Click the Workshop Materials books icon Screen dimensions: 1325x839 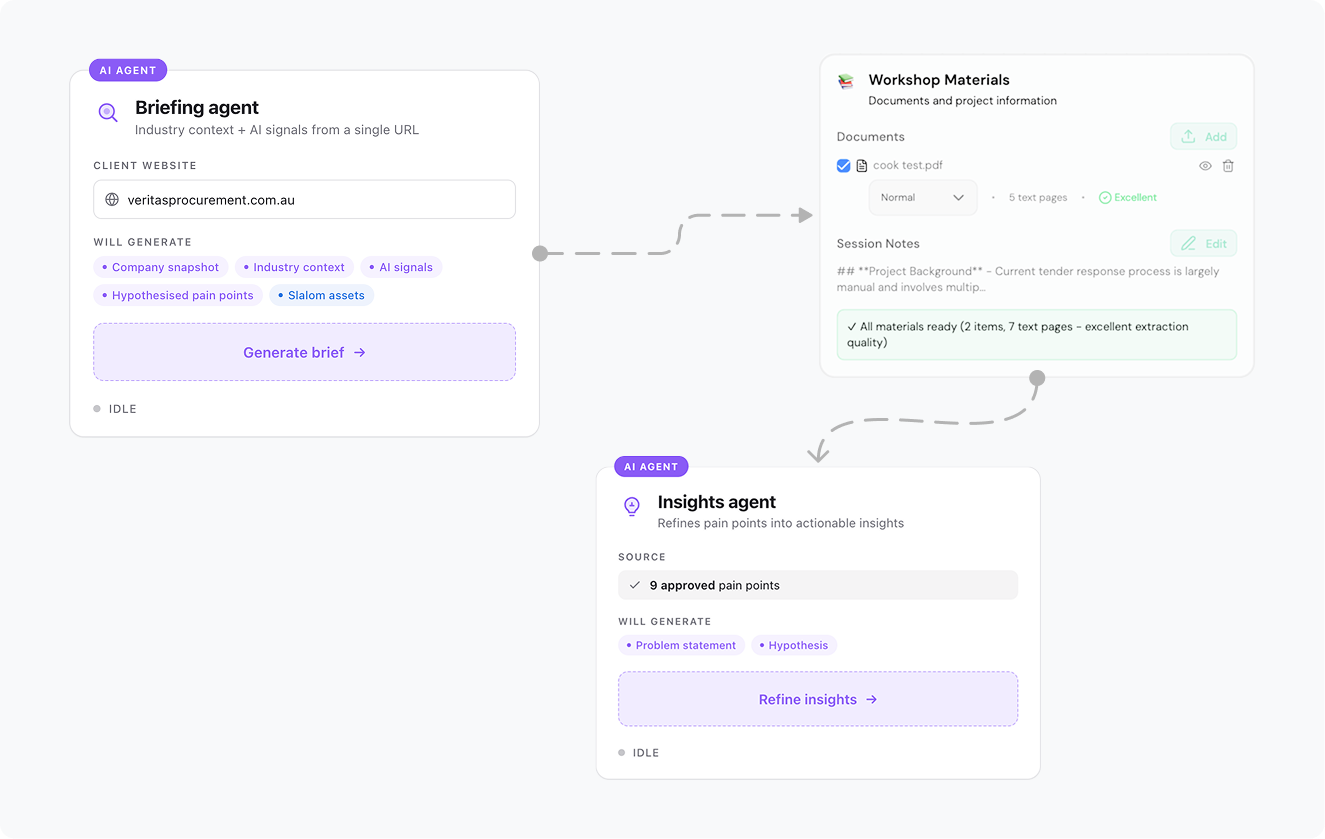pyautogui.click(x=846, y=81)
